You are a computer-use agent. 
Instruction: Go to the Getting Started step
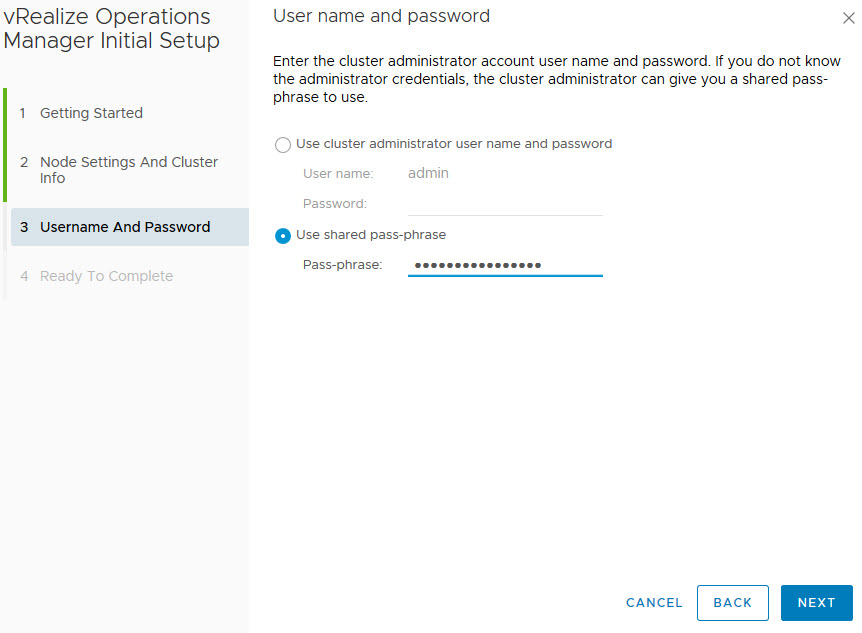click(x=91, y=113)
